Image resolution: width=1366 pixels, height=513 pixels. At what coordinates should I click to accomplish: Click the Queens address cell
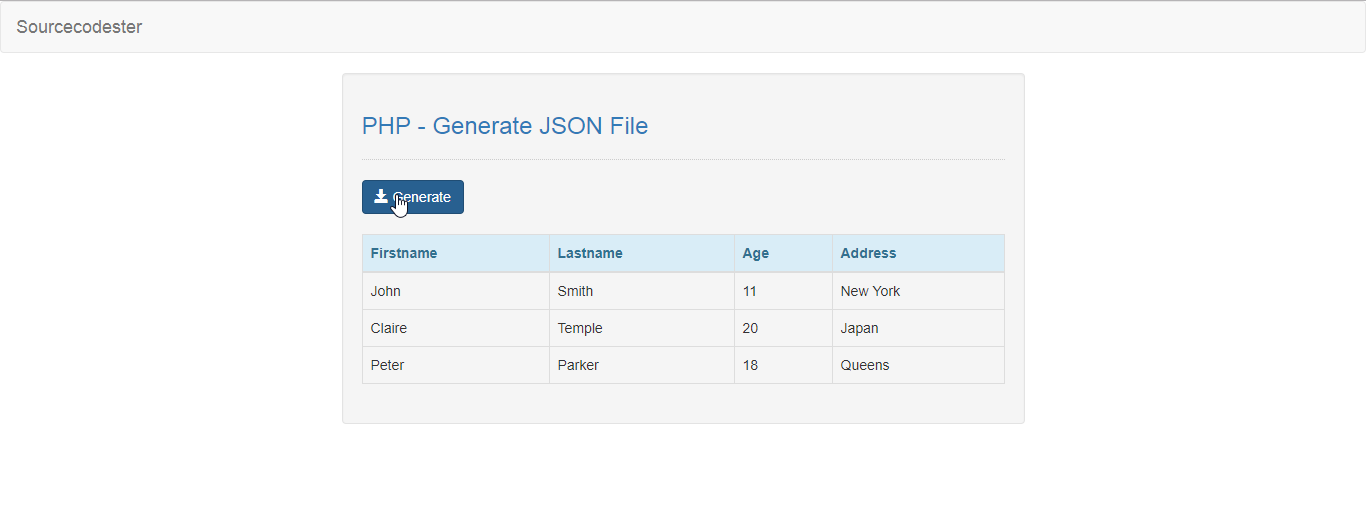918,365
